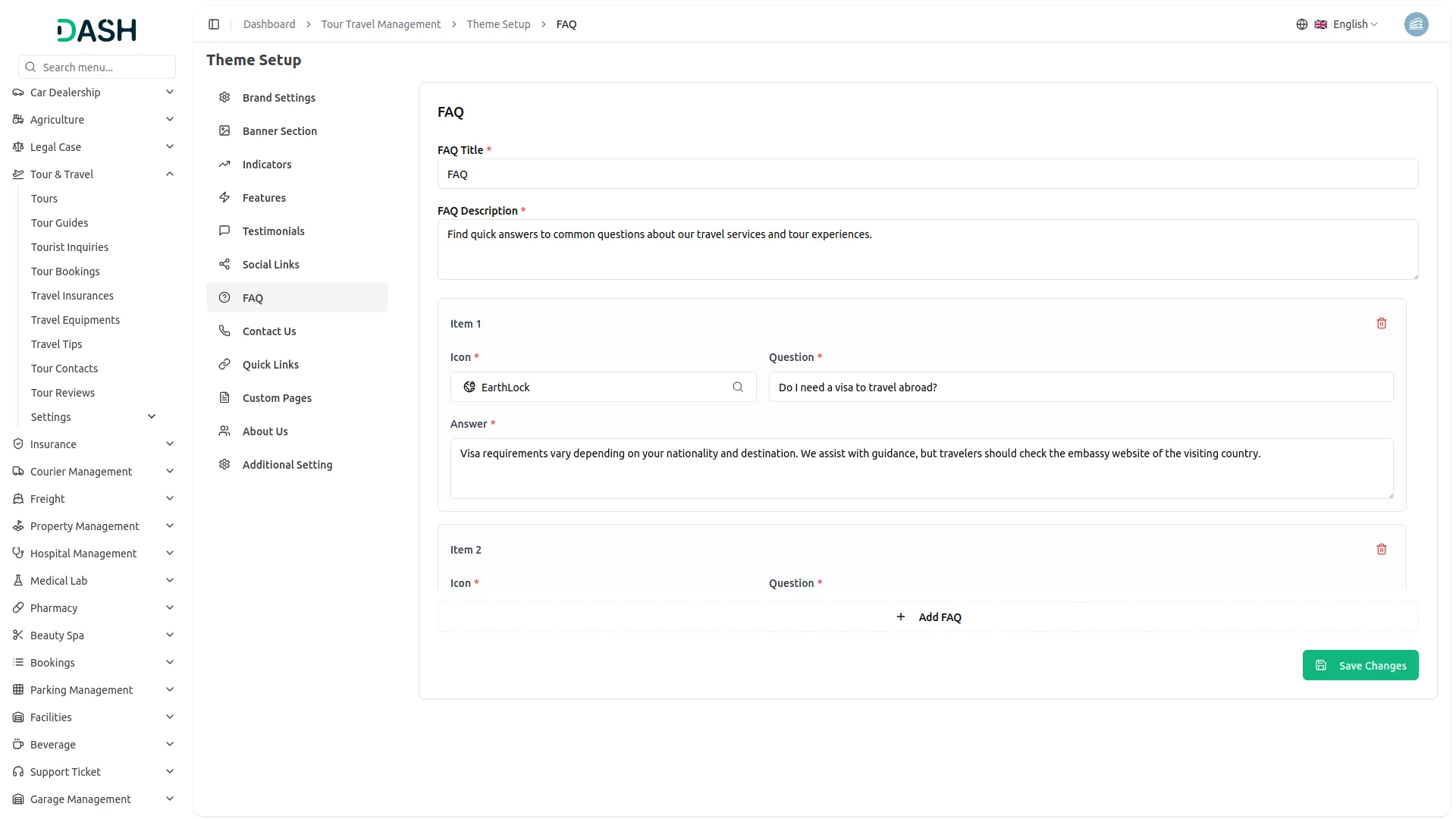The image size is (1456, 819).
Task: Expand the Settings submenu
Action: pos(152,417)
